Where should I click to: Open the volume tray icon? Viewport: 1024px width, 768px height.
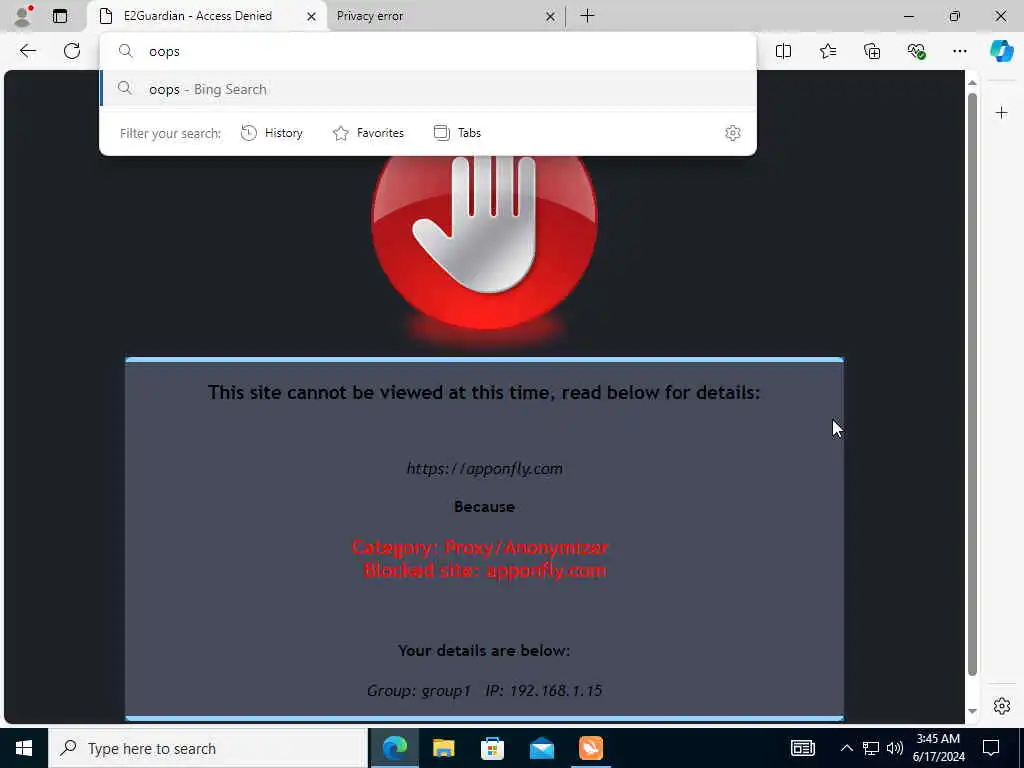point(895,748)
